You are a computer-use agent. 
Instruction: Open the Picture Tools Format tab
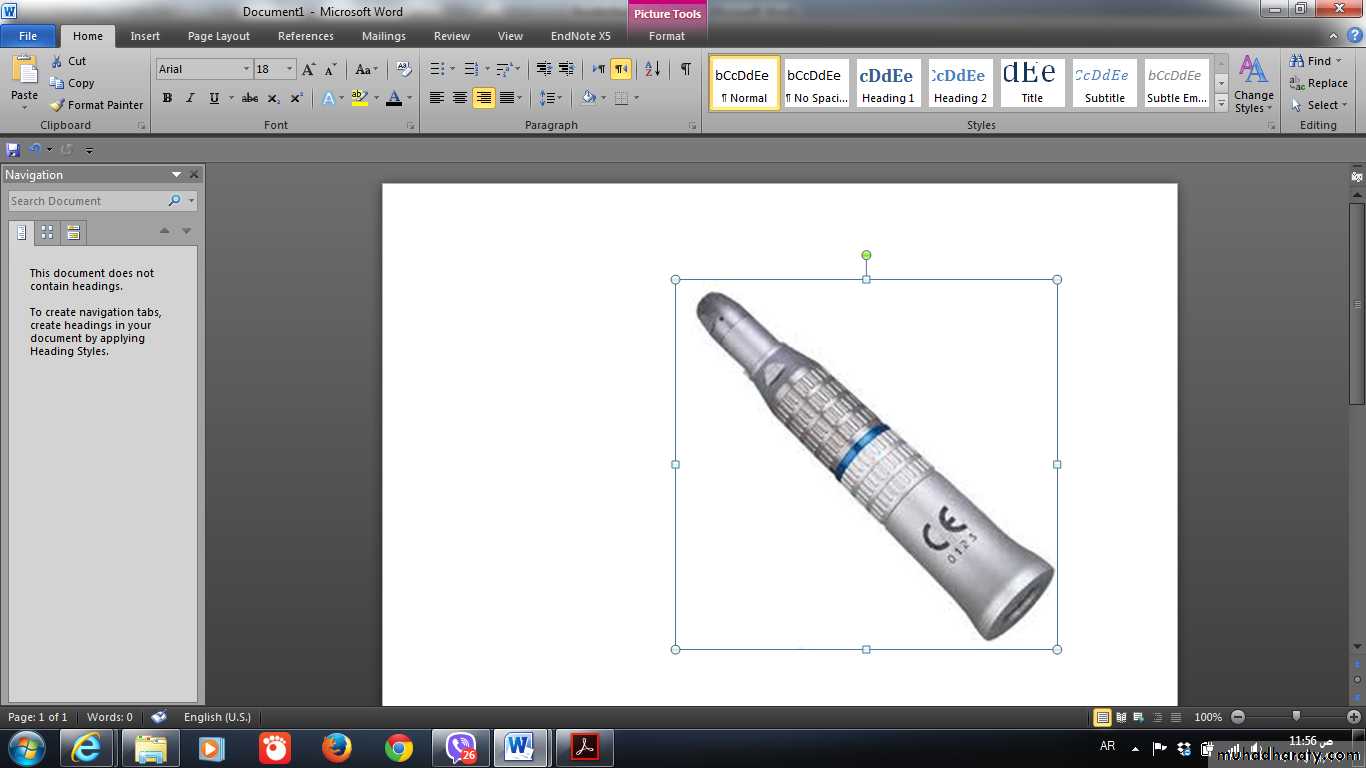pyautogui.click(x=666, y=36)
